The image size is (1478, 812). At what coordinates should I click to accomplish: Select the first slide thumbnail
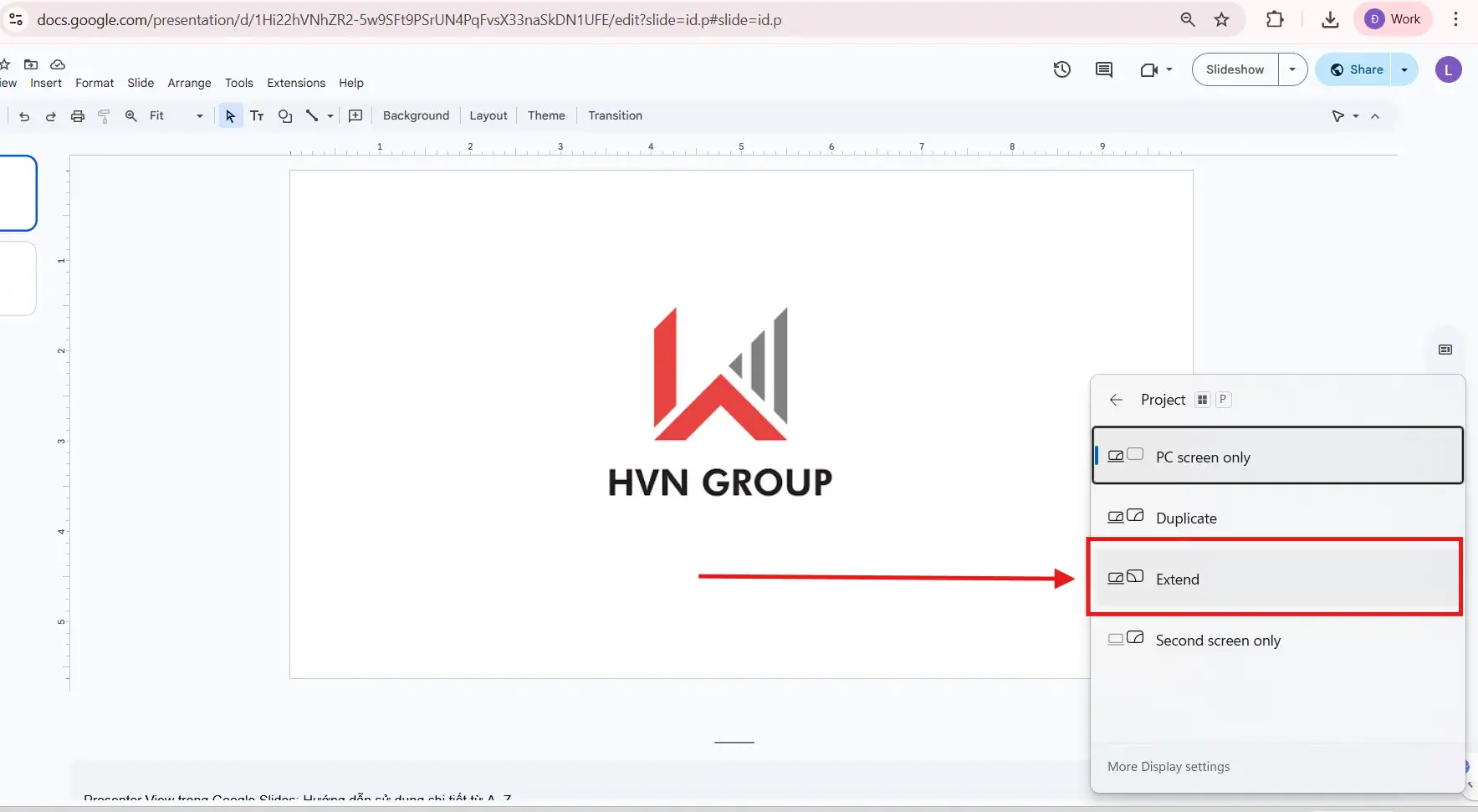[x=17, y=193]
